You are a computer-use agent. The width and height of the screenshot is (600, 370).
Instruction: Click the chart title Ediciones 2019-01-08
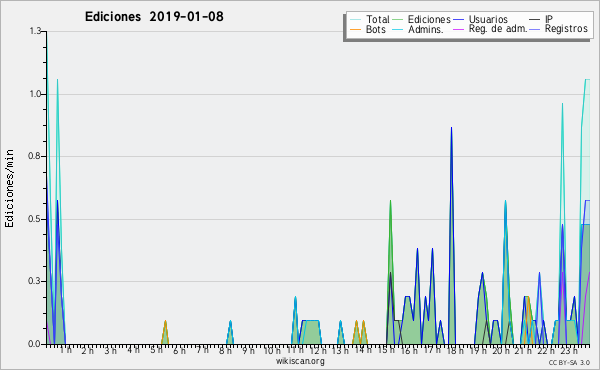154,17
